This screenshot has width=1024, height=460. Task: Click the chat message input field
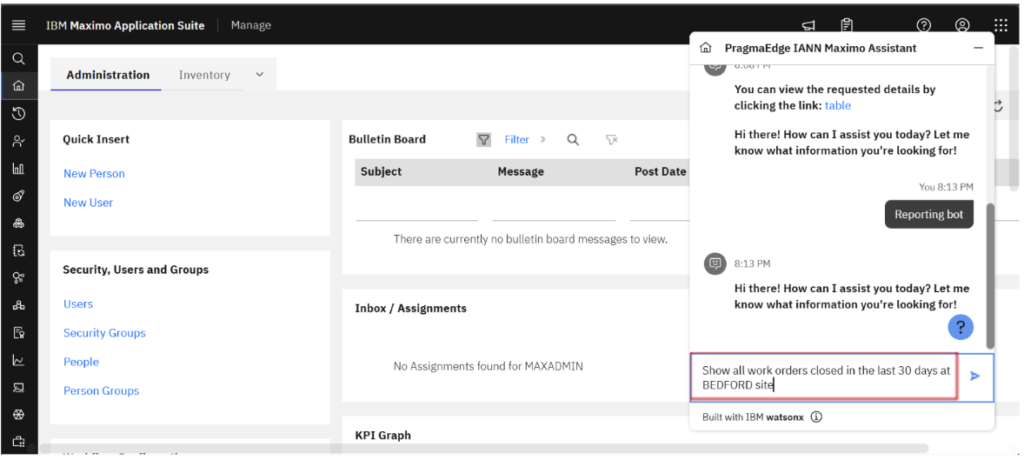point(824,377)
